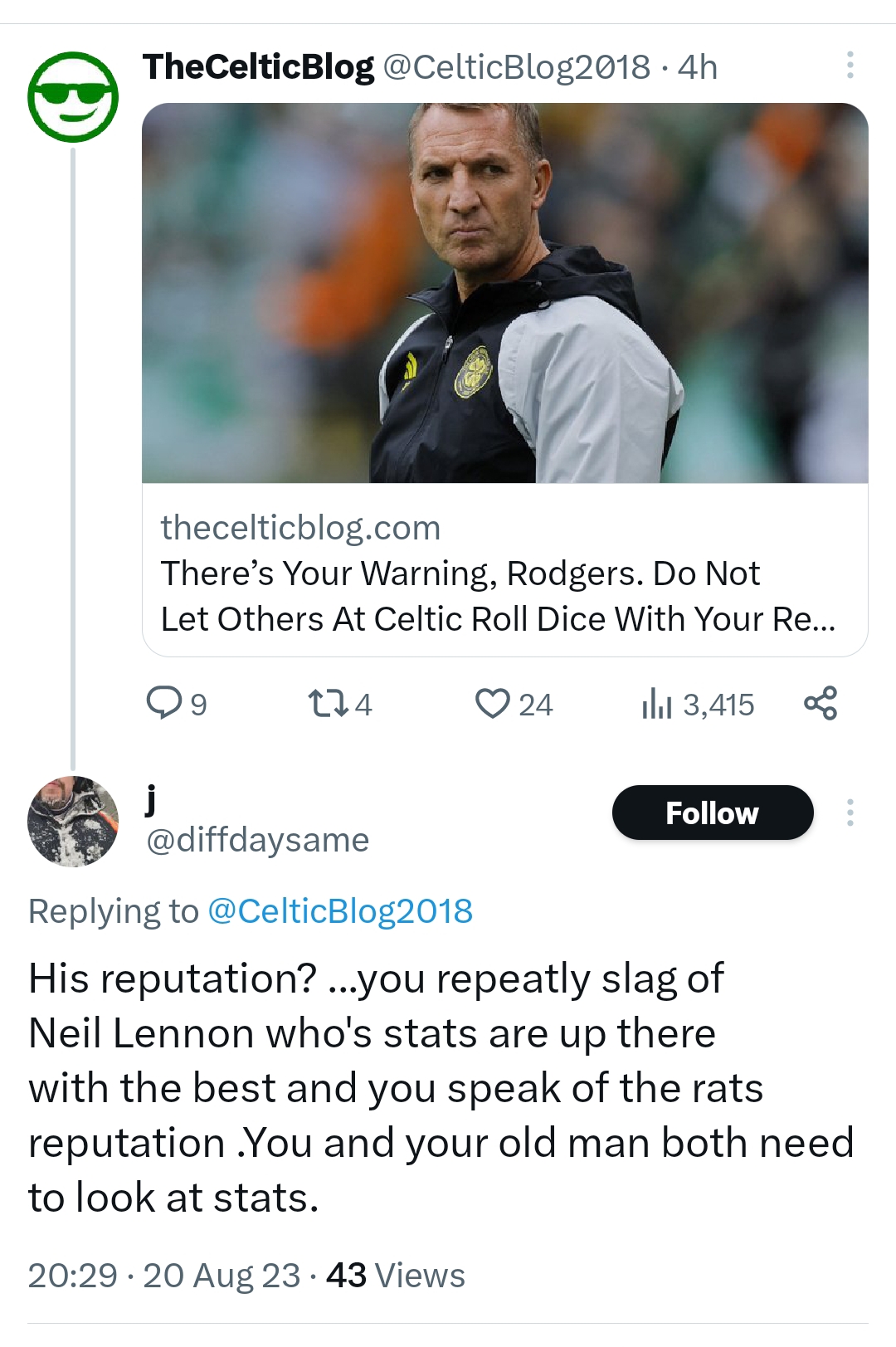The image size is (896, 1347).
Task: Retweet TheCelticBlog's post
Action: point(327,704)
